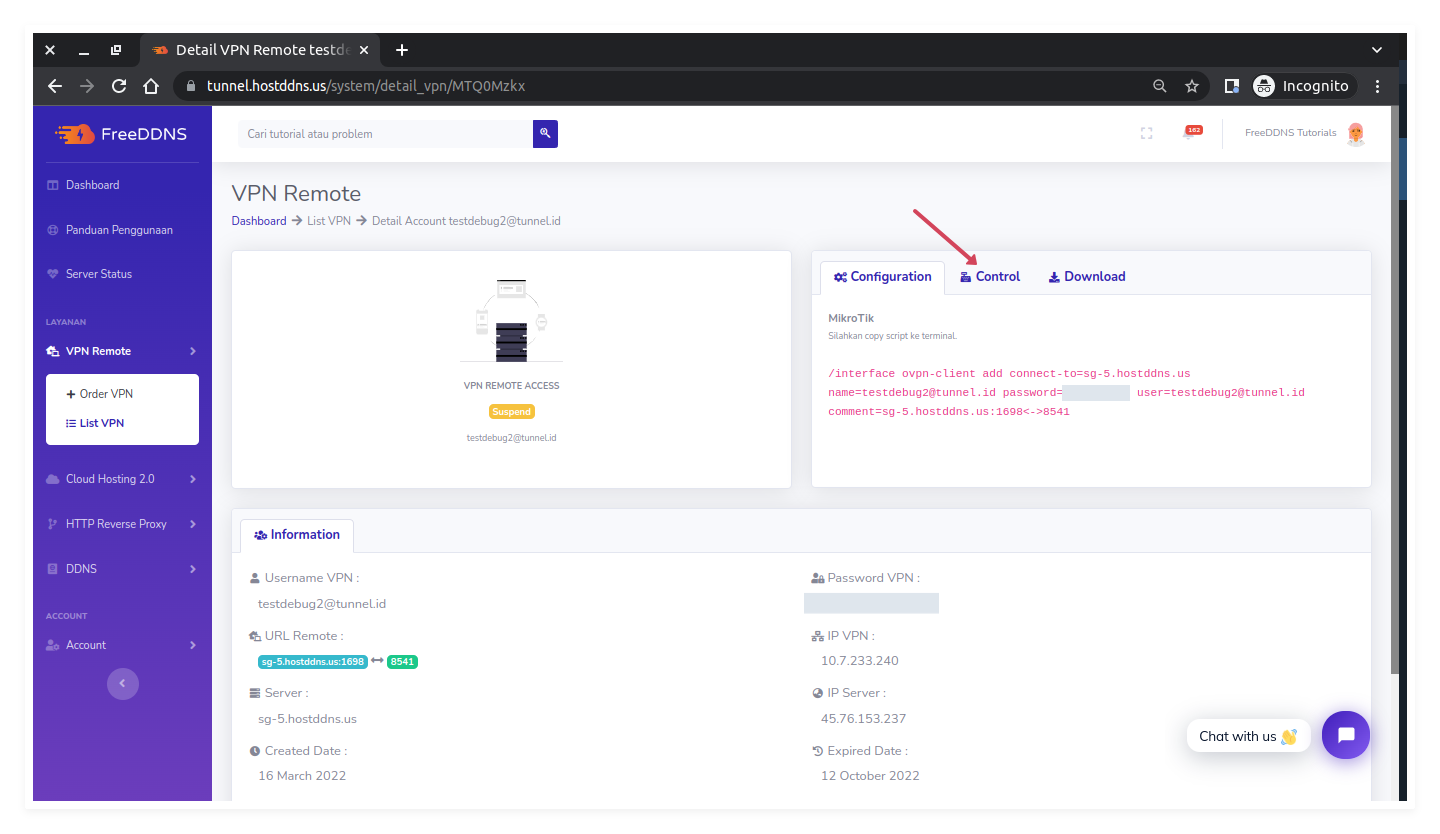The height and width of the screenshot is (834, 1440).
Task: Open the chat widget bubble button
Action: coord(1346,735)
